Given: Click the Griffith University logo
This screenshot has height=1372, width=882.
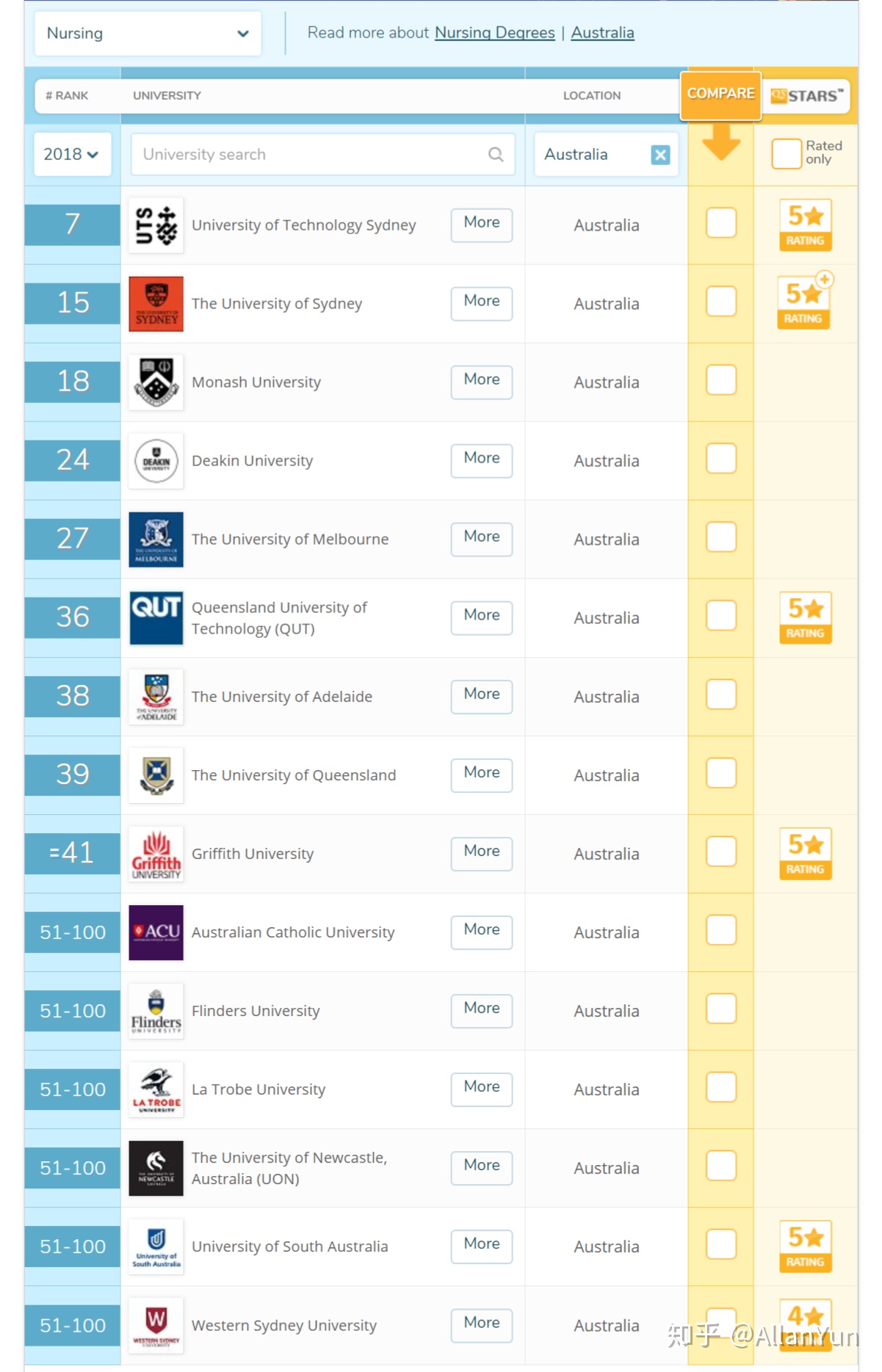Looking at the screenshot, I should pyautogui.click(x=156, y=853).
